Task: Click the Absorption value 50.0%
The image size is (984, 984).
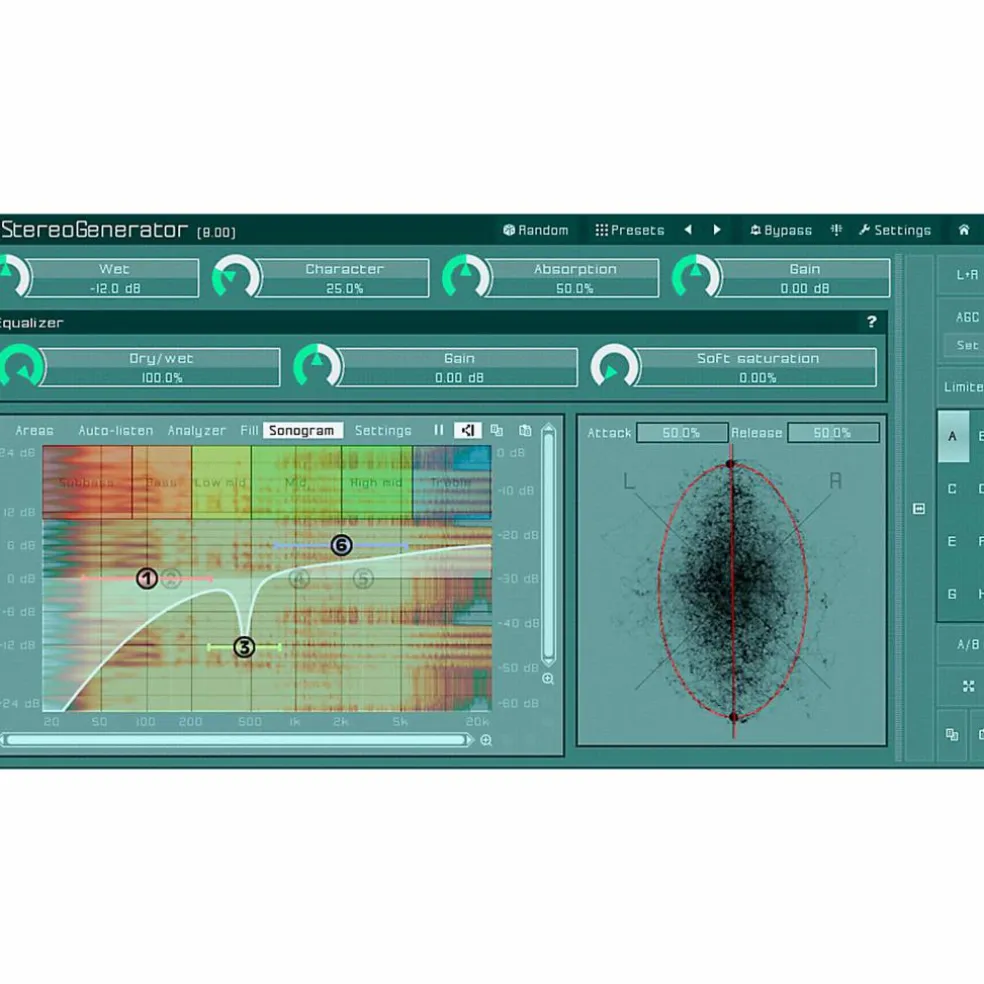Action: point(575,289)
